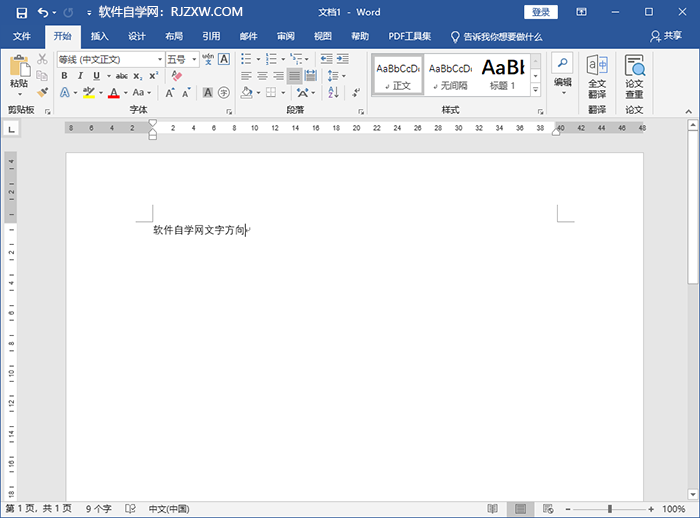Apply the No Spacing (无间隔) style
Image resolution: width=700 pixels, height=518 pixels.
click(x=450, y=75)
